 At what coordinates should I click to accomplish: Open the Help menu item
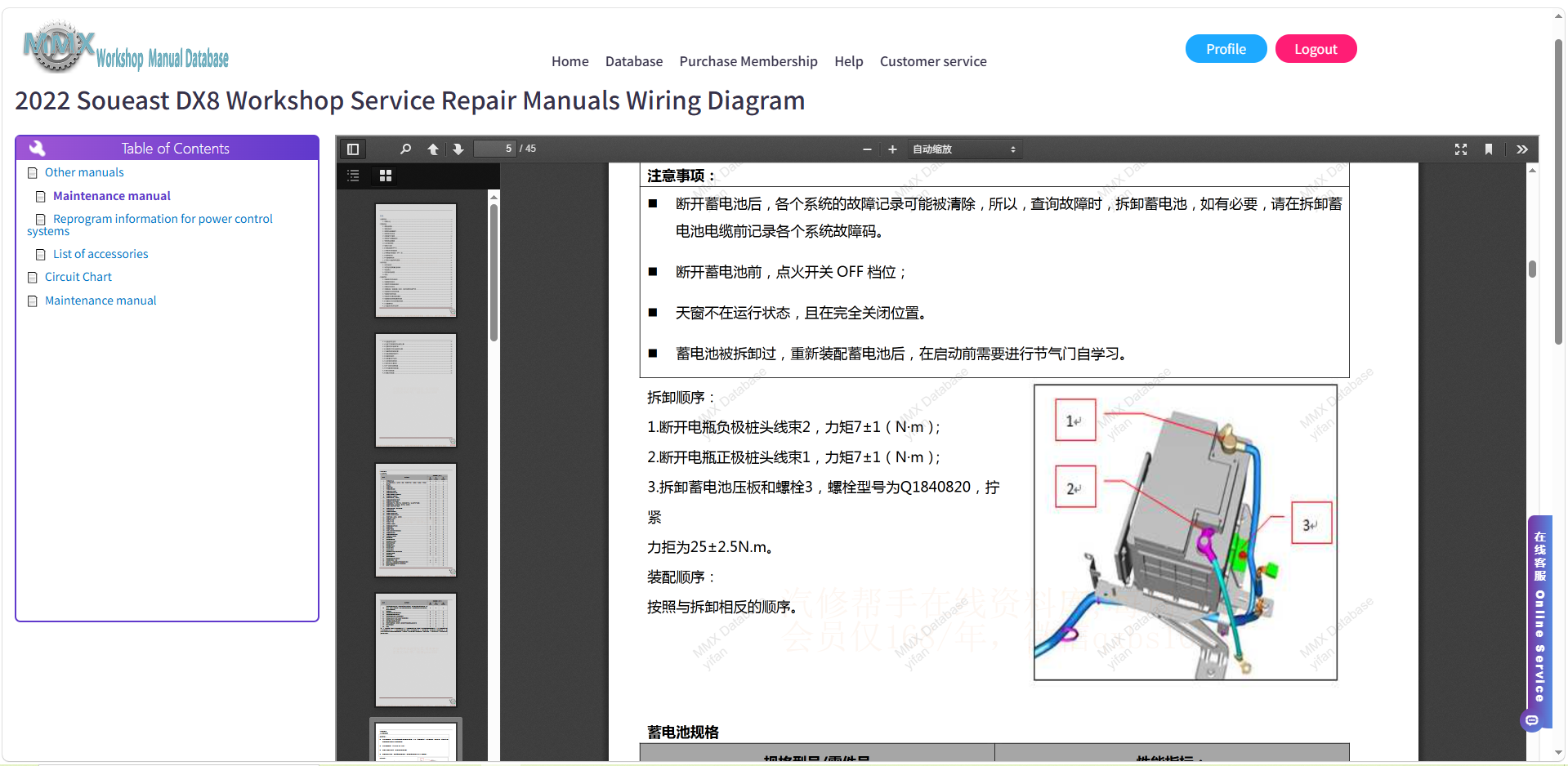849,61
